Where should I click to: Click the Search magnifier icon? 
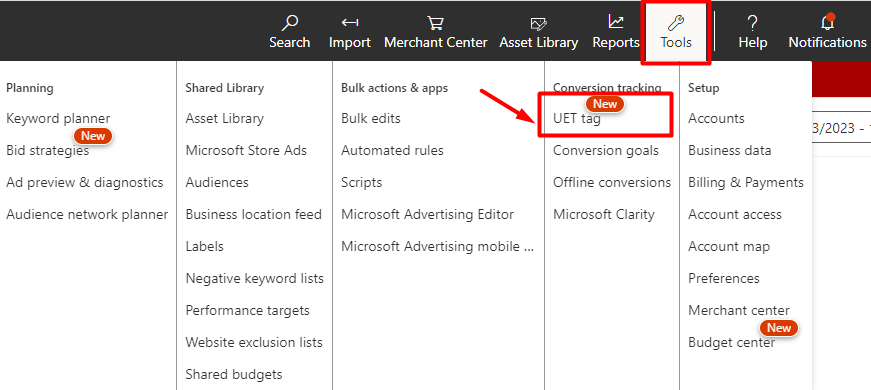[x=289, y=24]
